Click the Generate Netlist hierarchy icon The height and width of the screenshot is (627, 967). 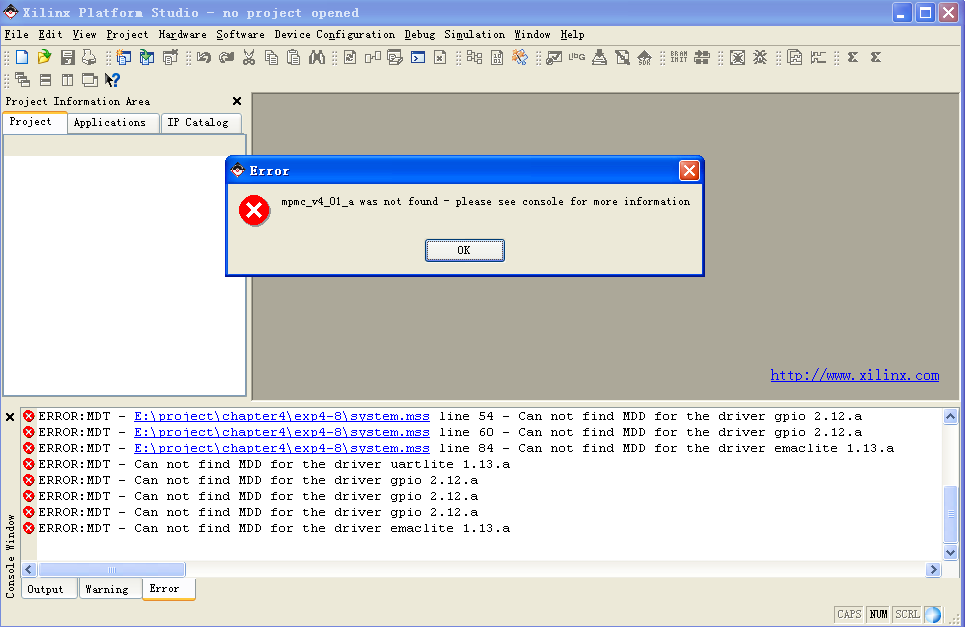click(474, 57)
